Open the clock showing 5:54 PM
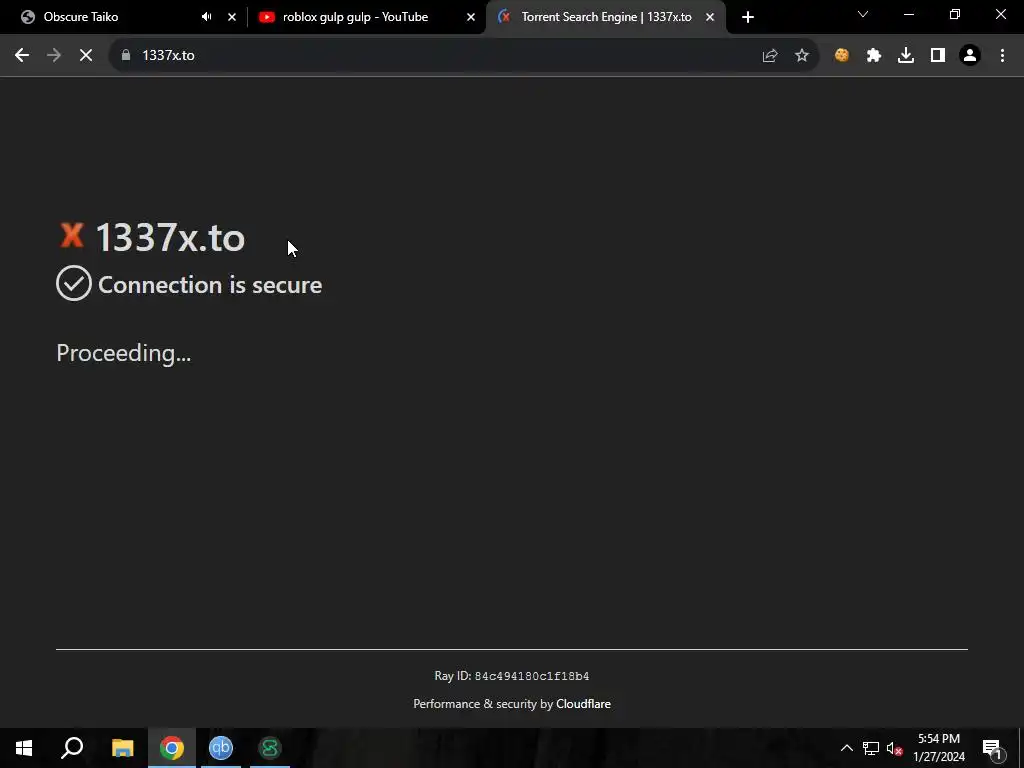This screenshot has width=1024, height=768. [x=939, y=748]
